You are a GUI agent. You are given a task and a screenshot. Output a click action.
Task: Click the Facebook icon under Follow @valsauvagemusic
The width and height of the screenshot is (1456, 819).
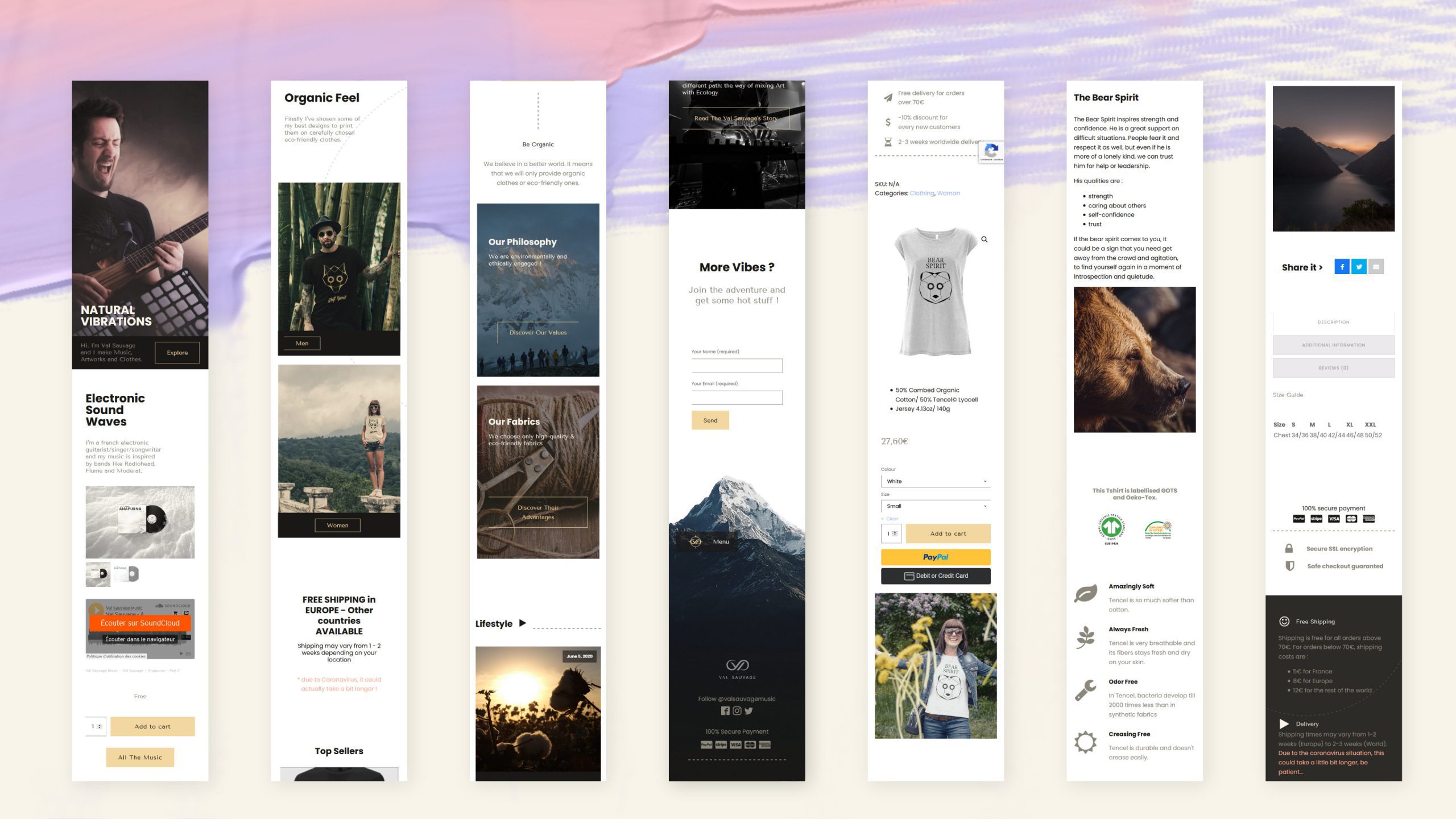pyautogui.click(x=726, y=710)
